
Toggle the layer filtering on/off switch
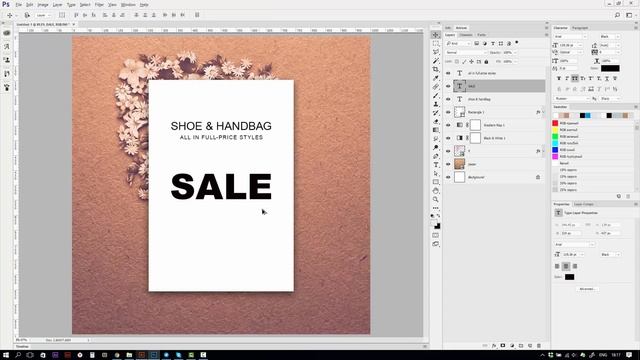coord(517,42)
